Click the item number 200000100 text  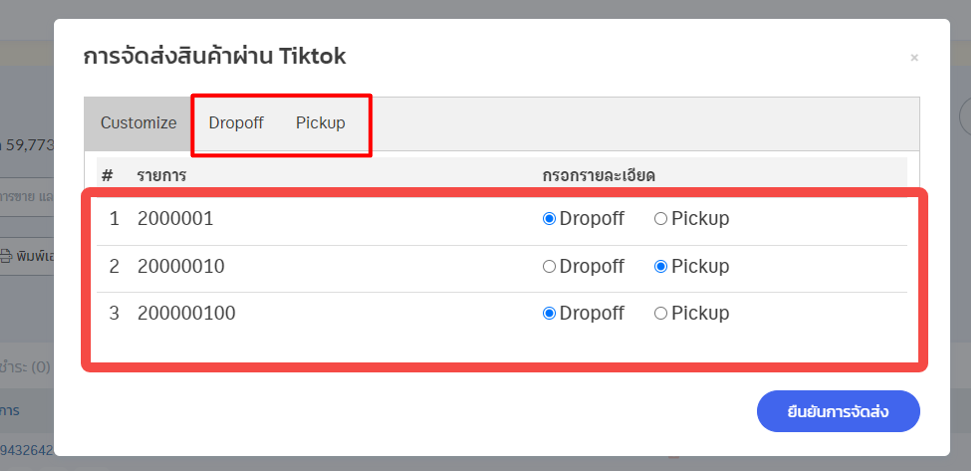click(186, 314)
